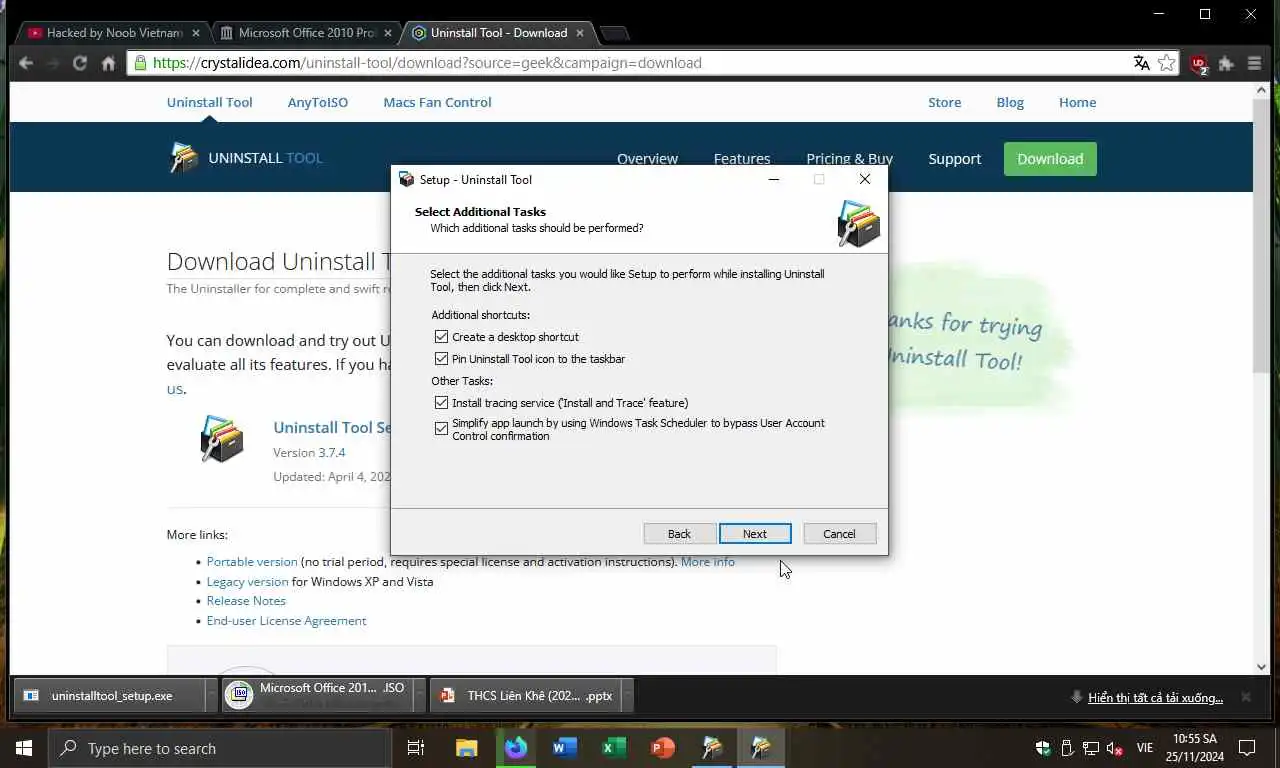The height and width of the screenshot is (768, 1280).
Task: Close the Hacked by Noob Vietnam tab
Action: (196, 33)
